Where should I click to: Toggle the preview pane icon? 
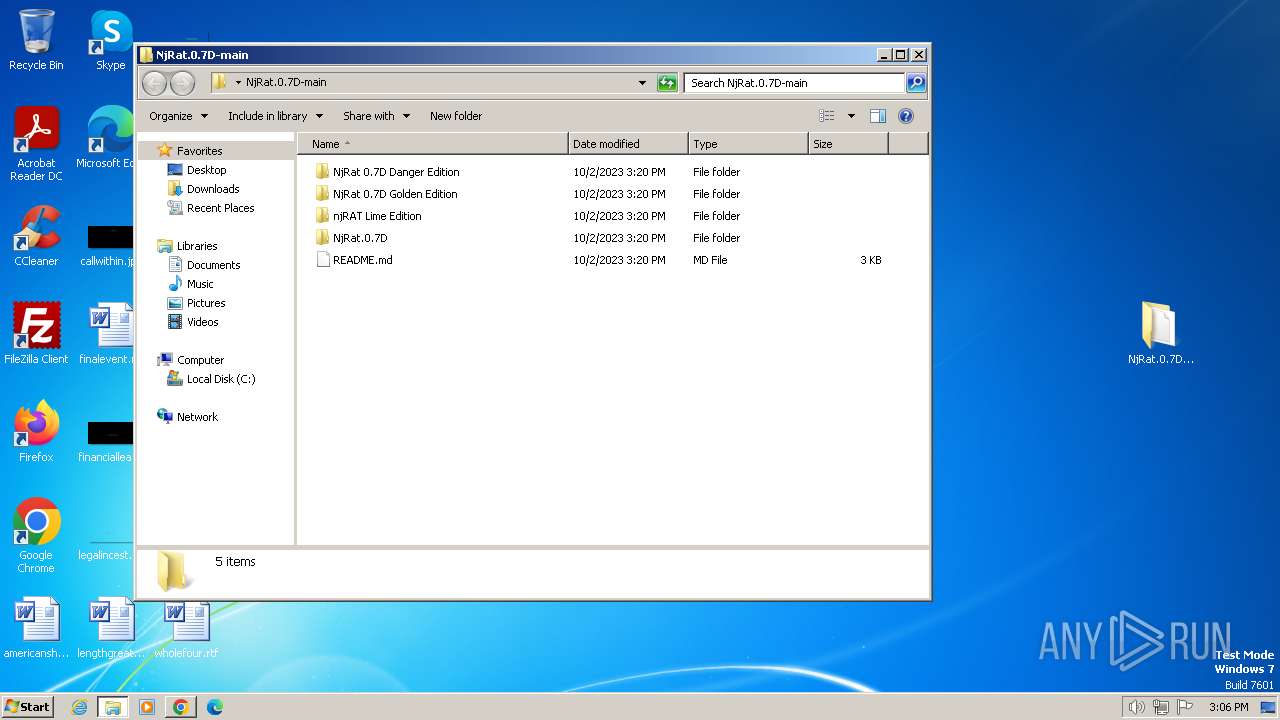tap(878, 116)
